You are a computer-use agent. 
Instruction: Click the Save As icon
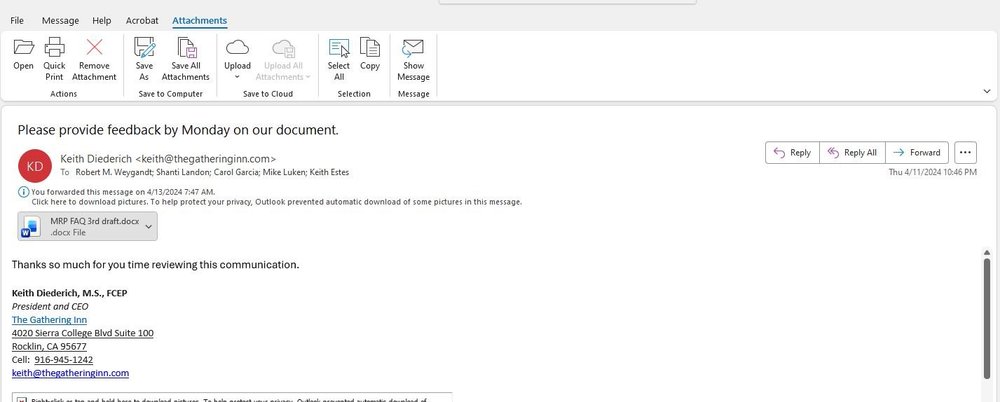[144, 47]
